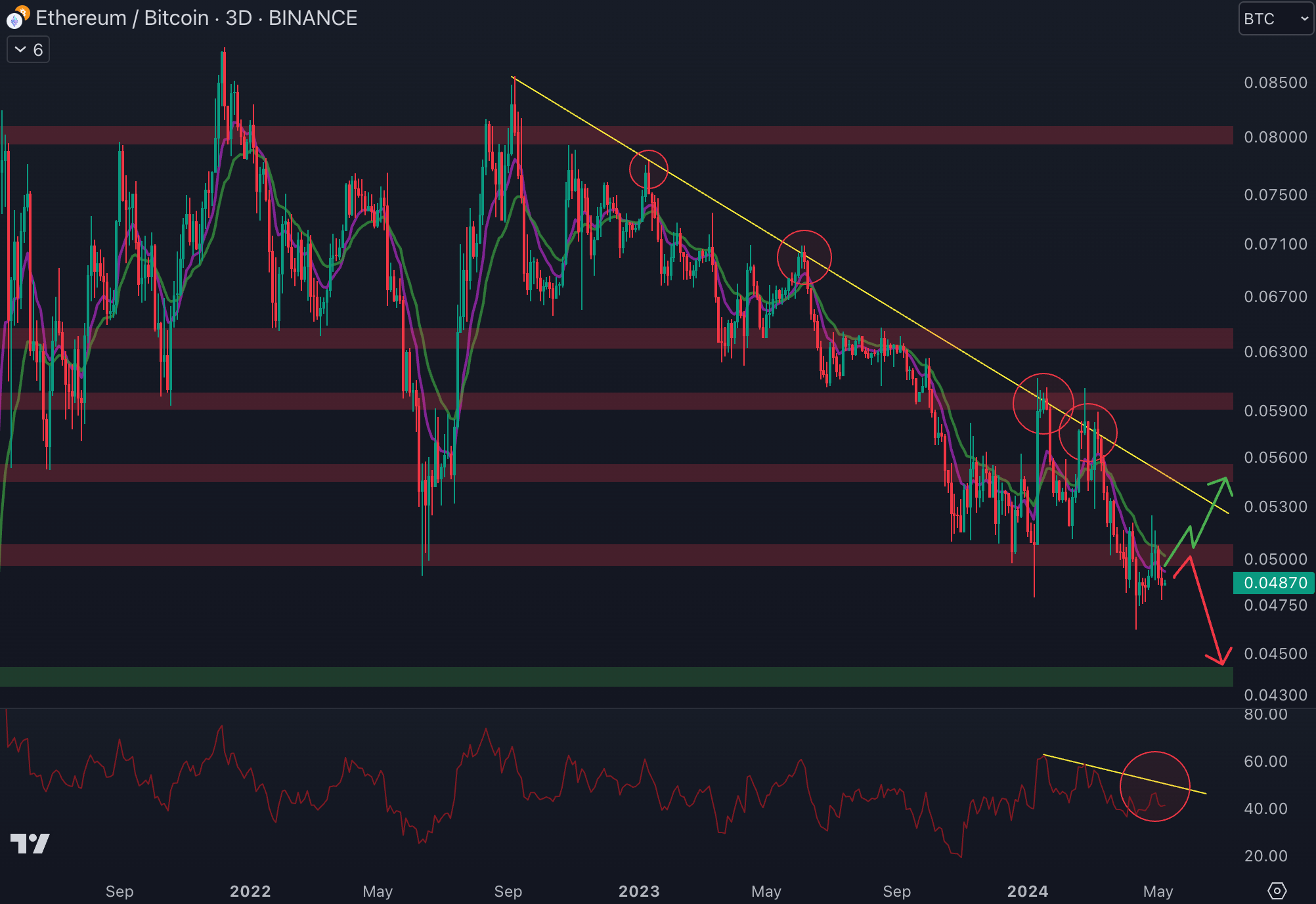Viewport: 1316px width, 904px height.
Task: Click the Ethereum/Bitcoin pair logo icon
Action: pos(16,18)
